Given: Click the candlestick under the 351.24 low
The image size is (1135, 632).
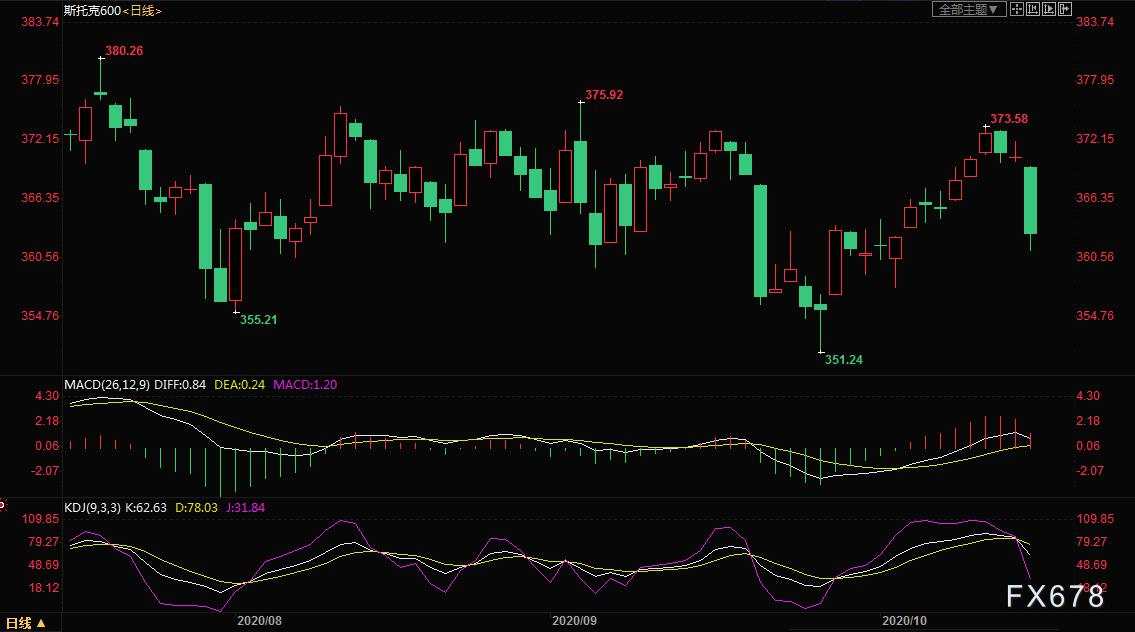Looking at the screenshot, I should tap(821, 307).
